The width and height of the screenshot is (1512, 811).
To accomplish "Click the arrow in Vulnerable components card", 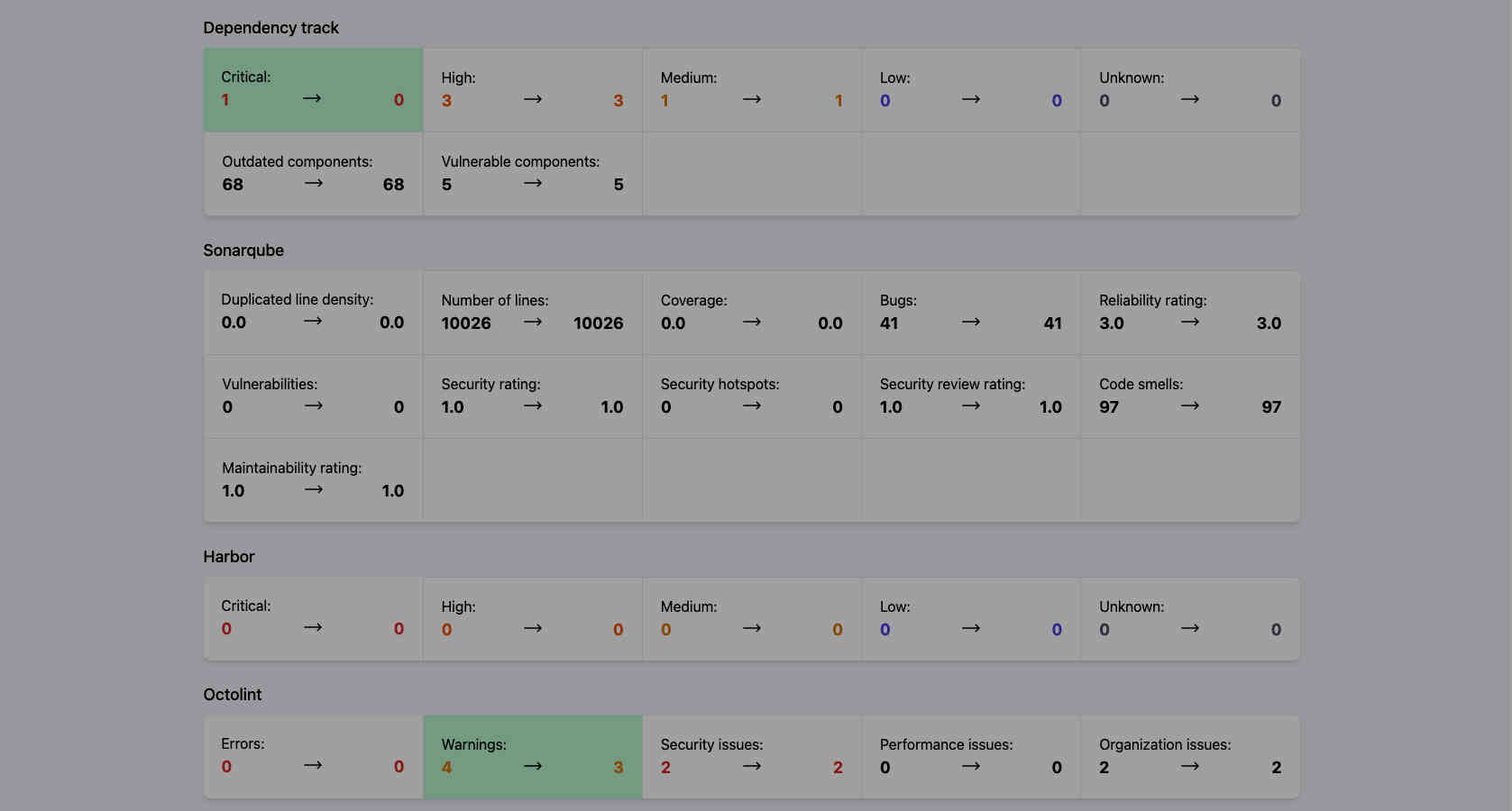I will click(x=533, y=183).
